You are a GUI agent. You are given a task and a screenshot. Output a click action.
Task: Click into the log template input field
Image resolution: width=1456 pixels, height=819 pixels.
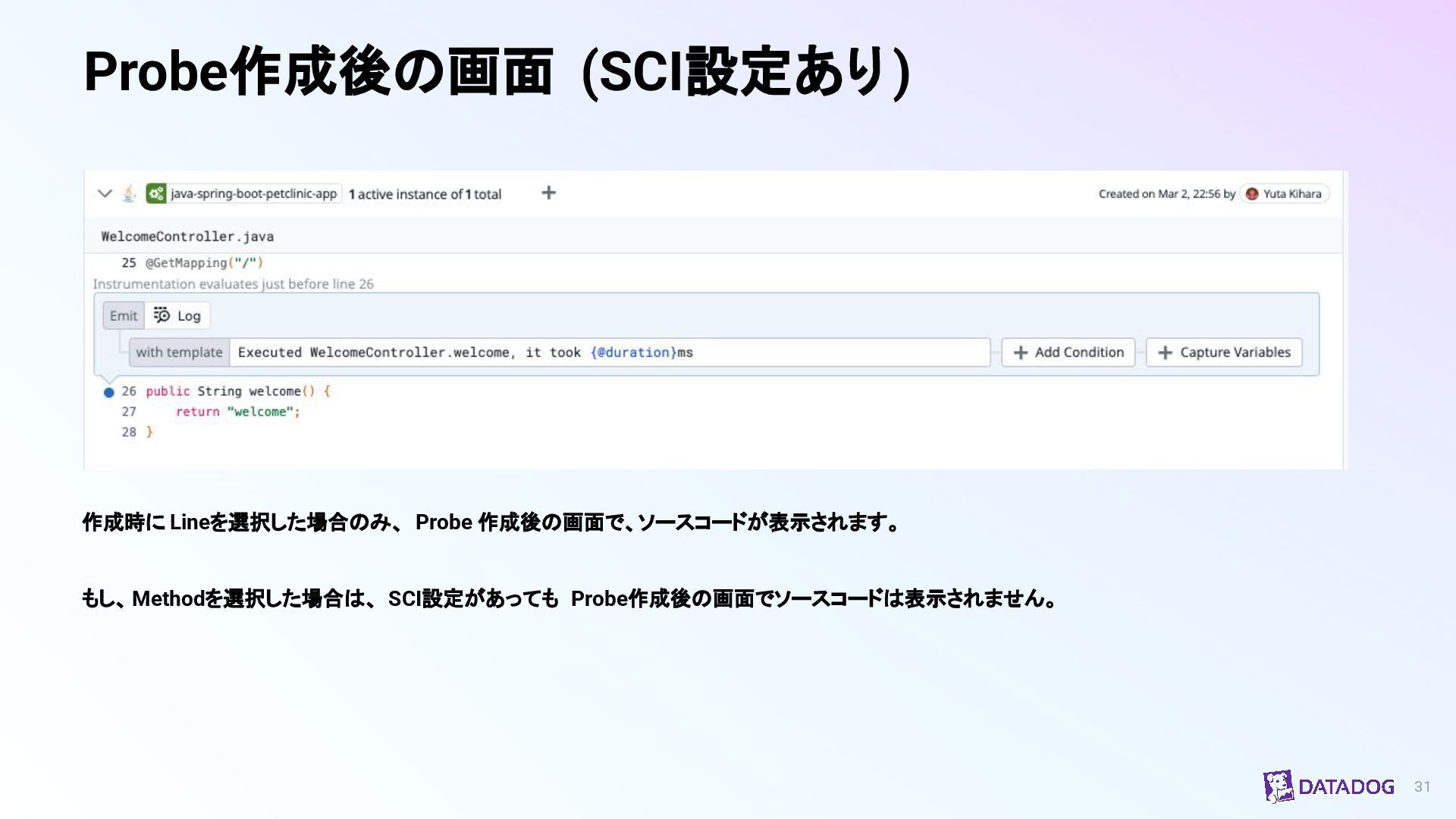(834, 352)
